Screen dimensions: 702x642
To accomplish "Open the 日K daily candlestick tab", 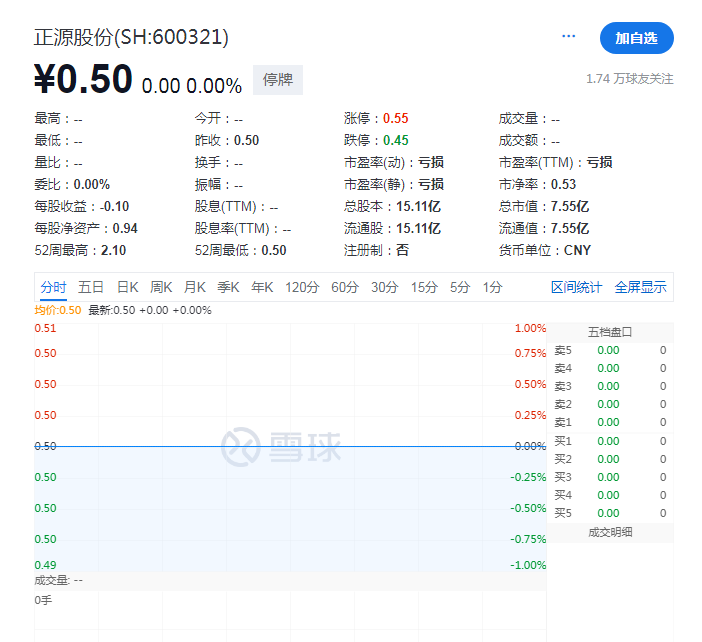I will [x=127, y=287].
